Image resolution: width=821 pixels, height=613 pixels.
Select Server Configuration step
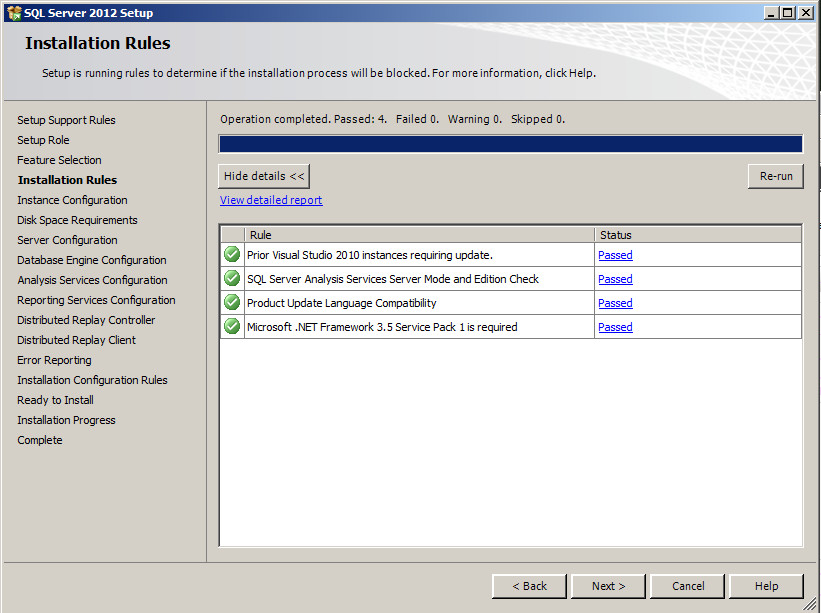pos(67,240)
